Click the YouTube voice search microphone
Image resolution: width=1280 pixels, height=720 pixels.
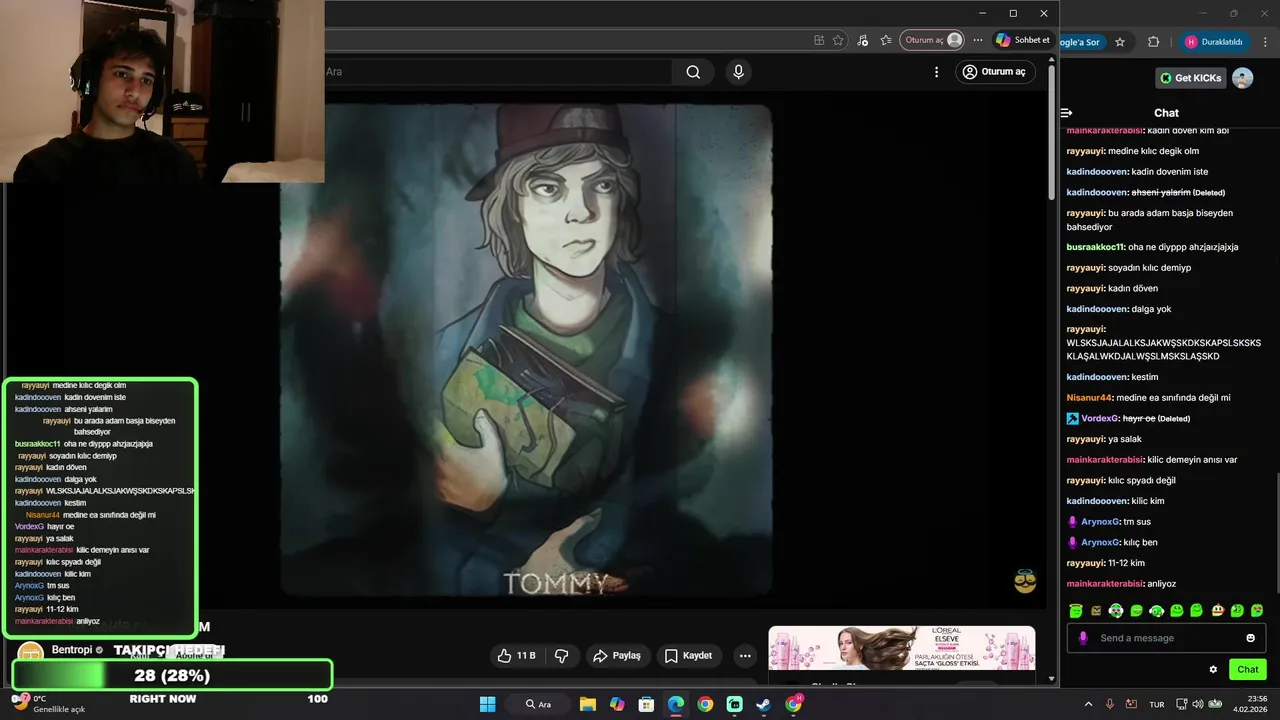pos(738,72)
